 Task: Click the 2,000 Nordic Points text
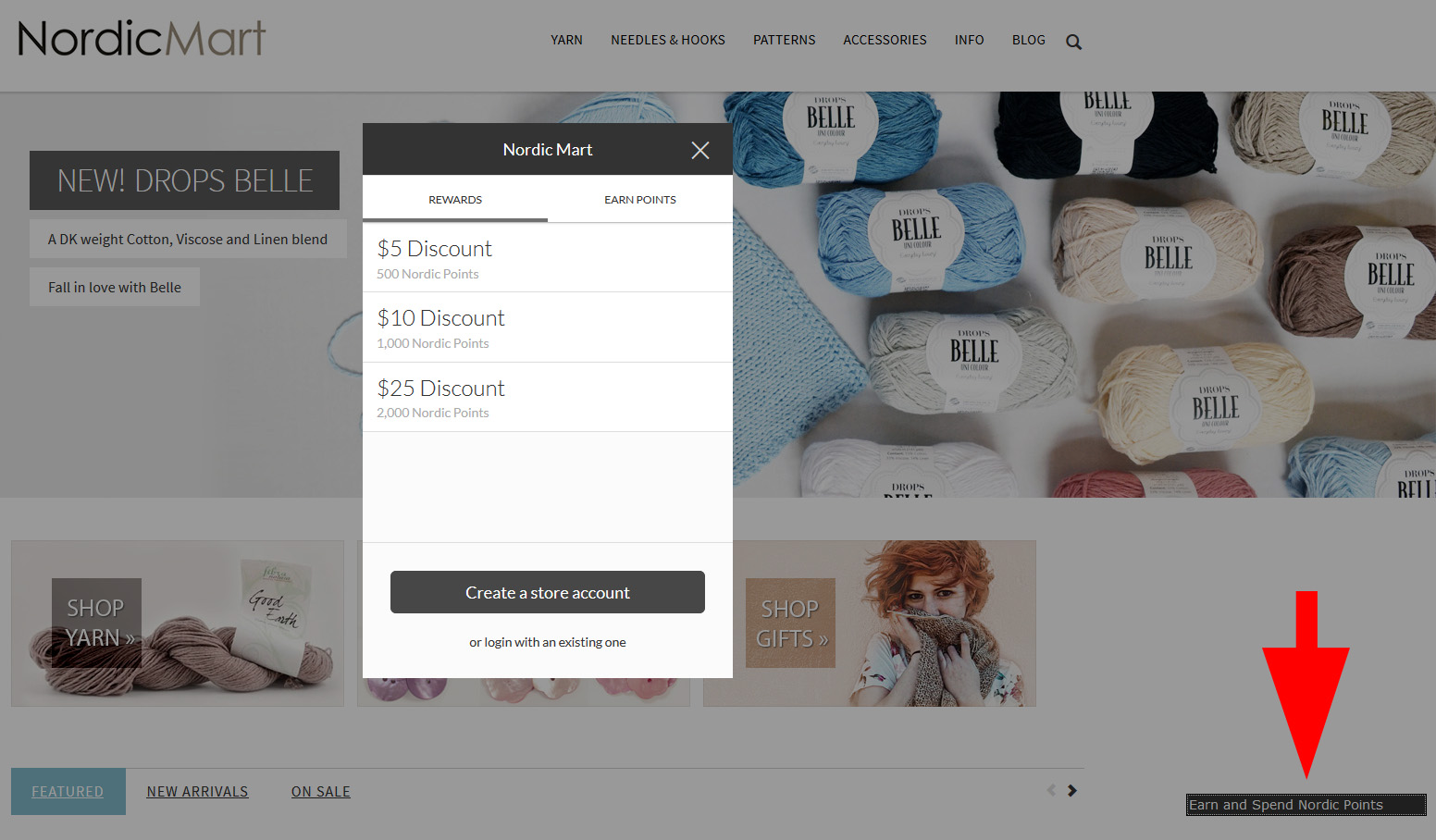[433, 413]
